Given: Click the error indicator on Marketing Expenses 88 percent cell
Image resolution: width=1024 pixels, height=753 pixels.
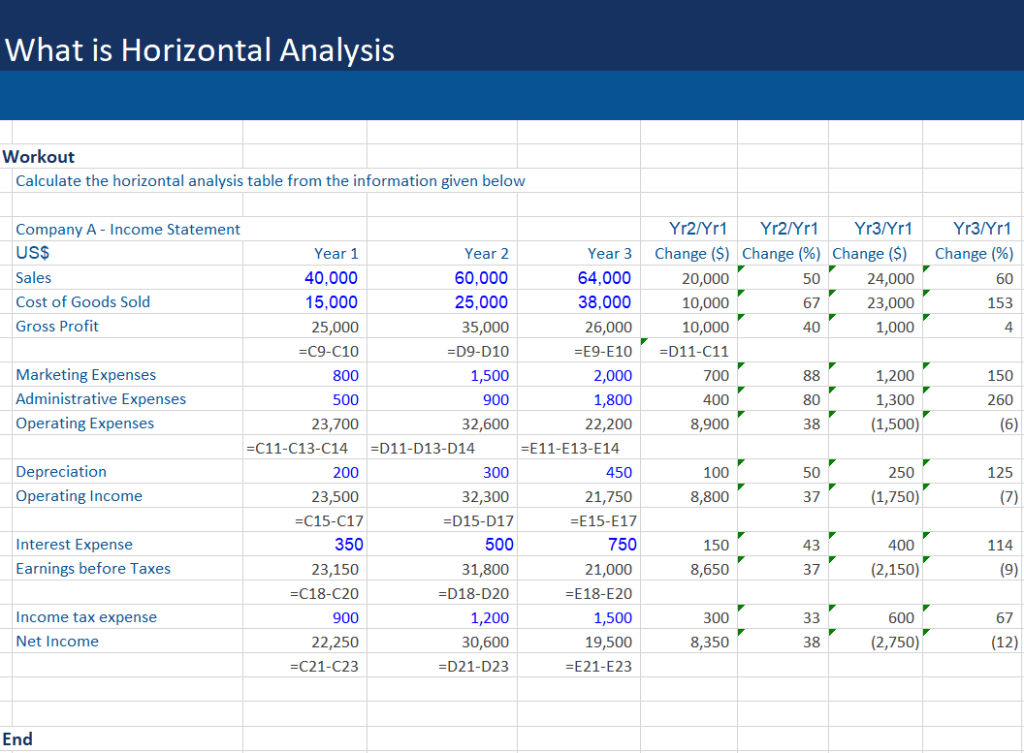Looking at the screenshot, I should tap(738, 368).
